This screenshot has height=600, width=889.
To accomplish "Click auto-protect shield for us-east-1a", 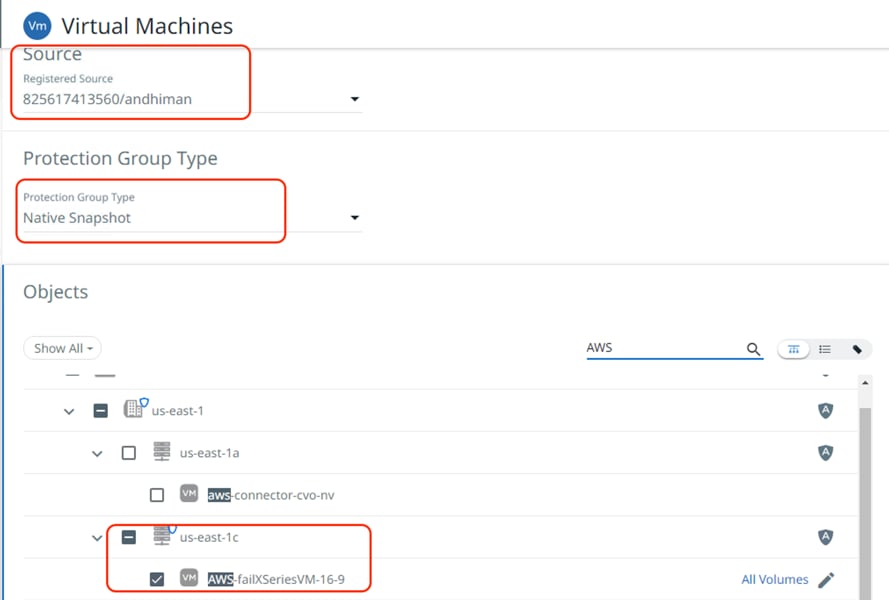I will click(x=826, y=453).
